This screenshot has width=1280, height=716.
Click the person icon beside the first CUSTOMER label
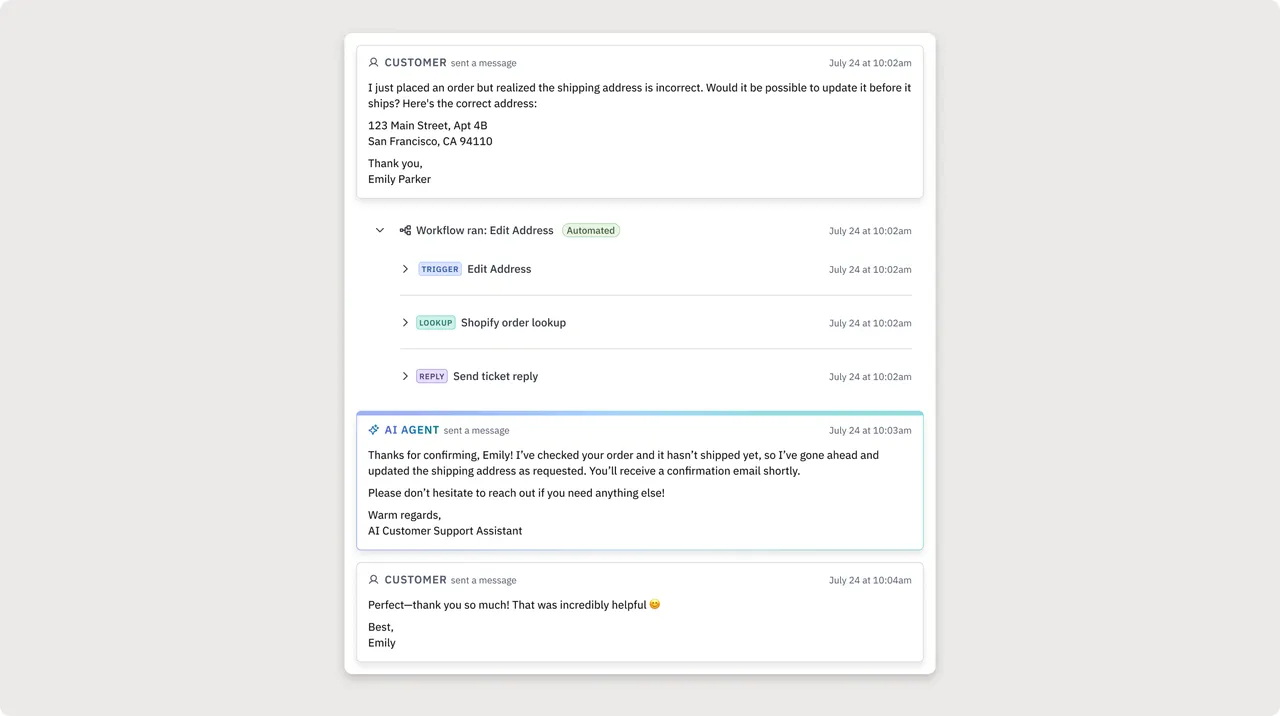pos(374,62)
